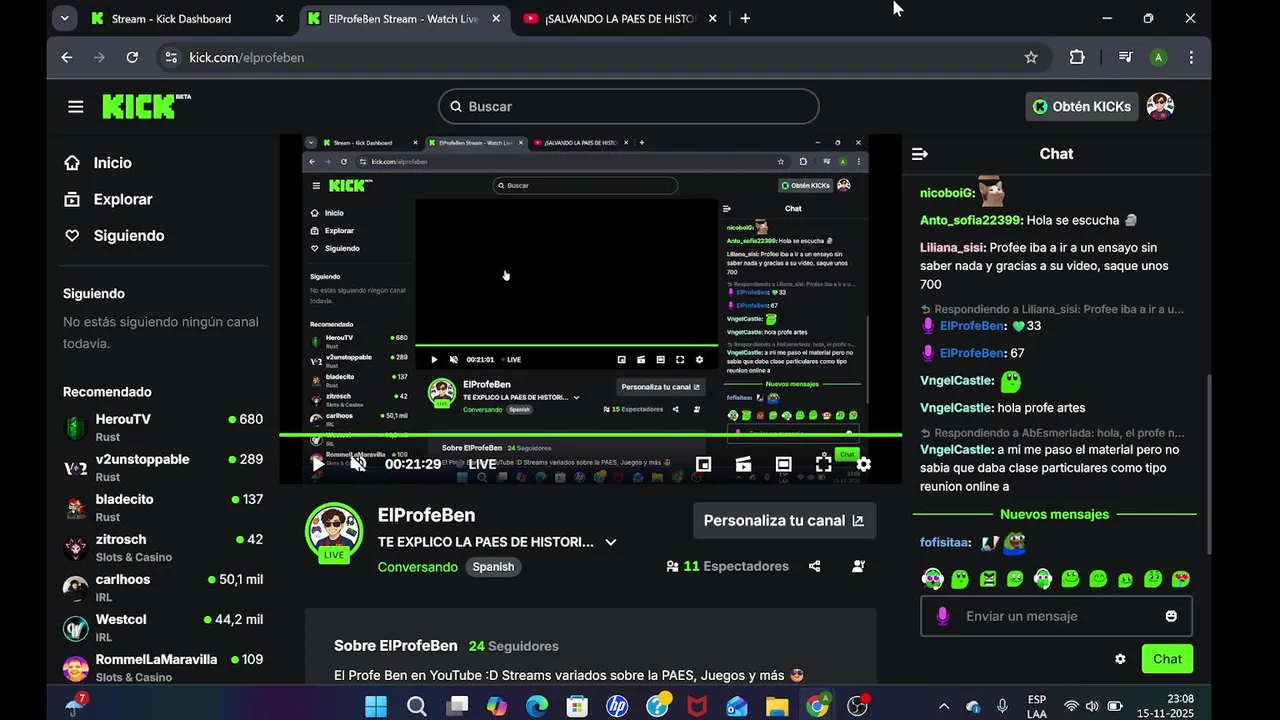Open recommended channel carlhoos
Viewport: 1280px width, 720px height.
pos(163,587)
